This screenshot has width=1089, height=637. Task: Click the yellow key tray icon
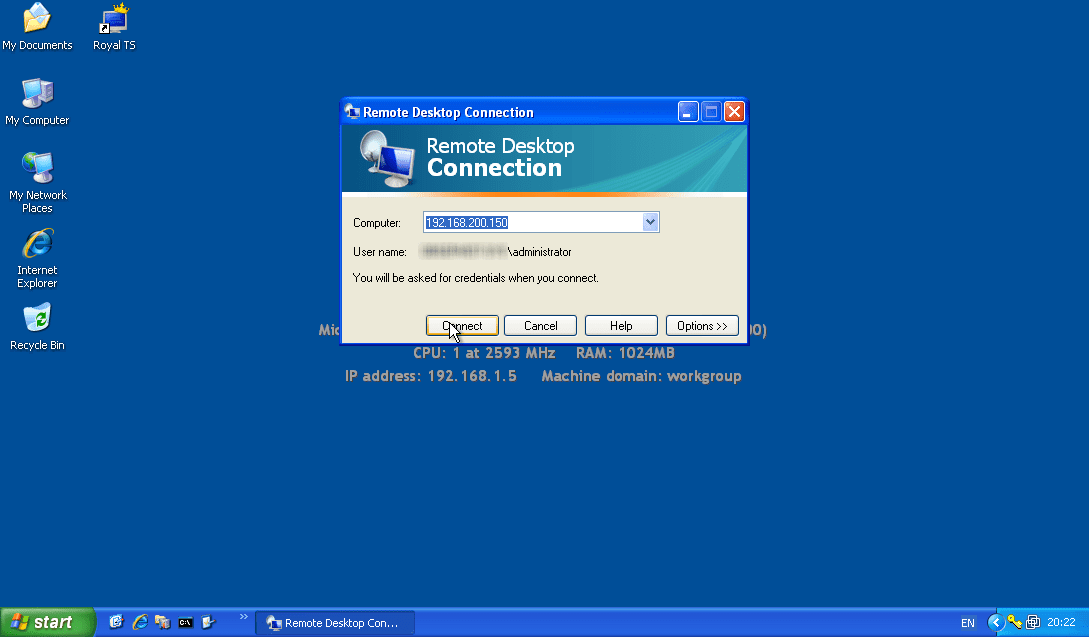point(1014,622)
